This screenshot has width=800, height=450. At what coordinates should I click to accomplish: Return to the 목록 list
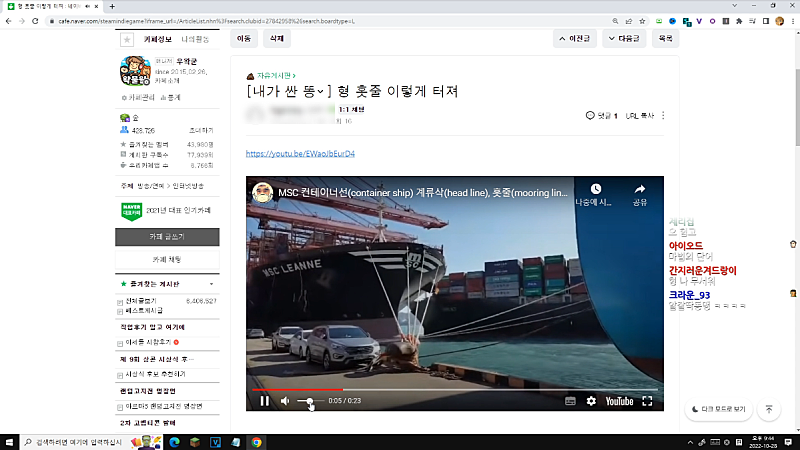point(665,38)
